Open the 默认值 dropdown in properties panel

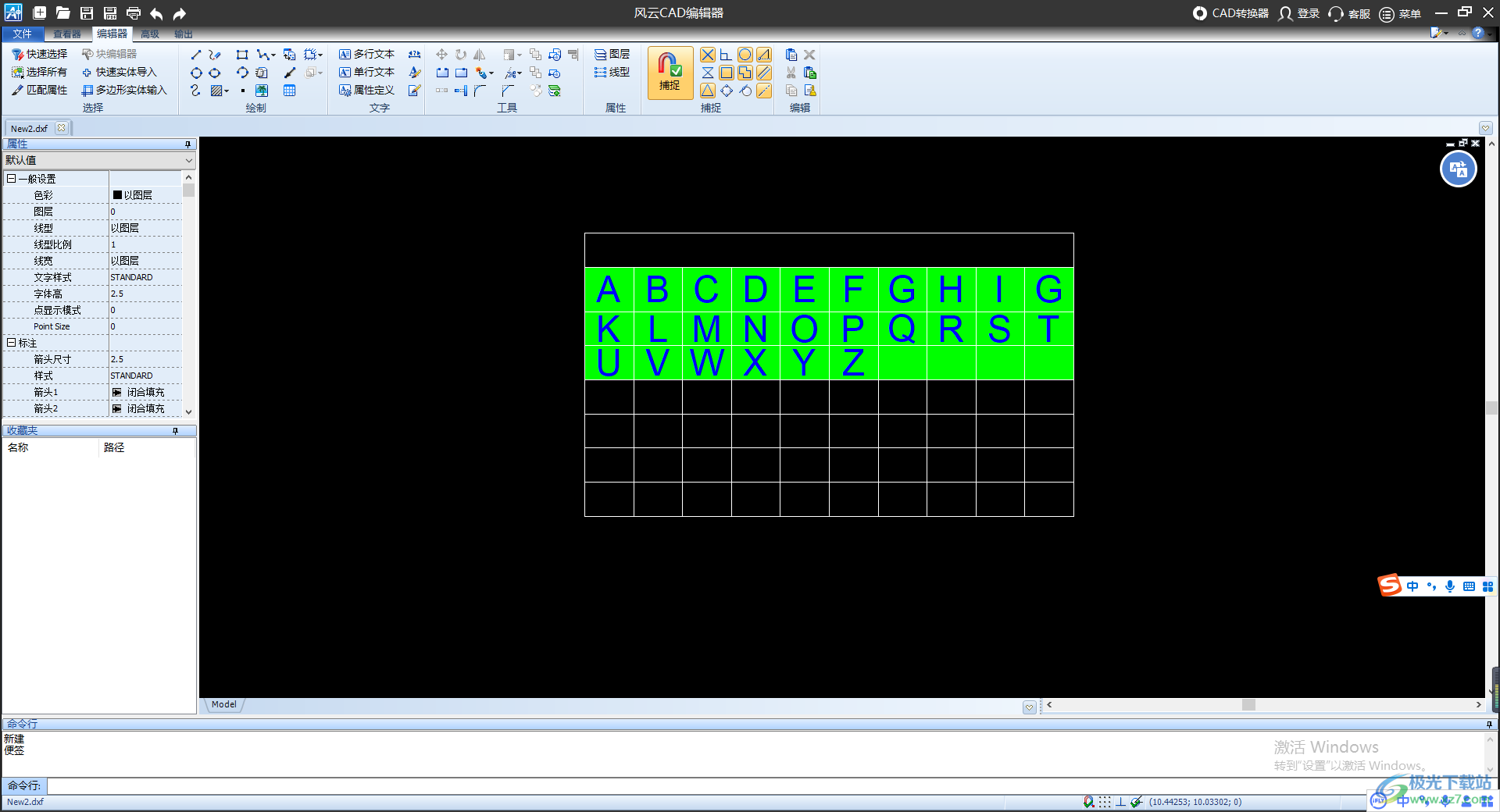188,160
